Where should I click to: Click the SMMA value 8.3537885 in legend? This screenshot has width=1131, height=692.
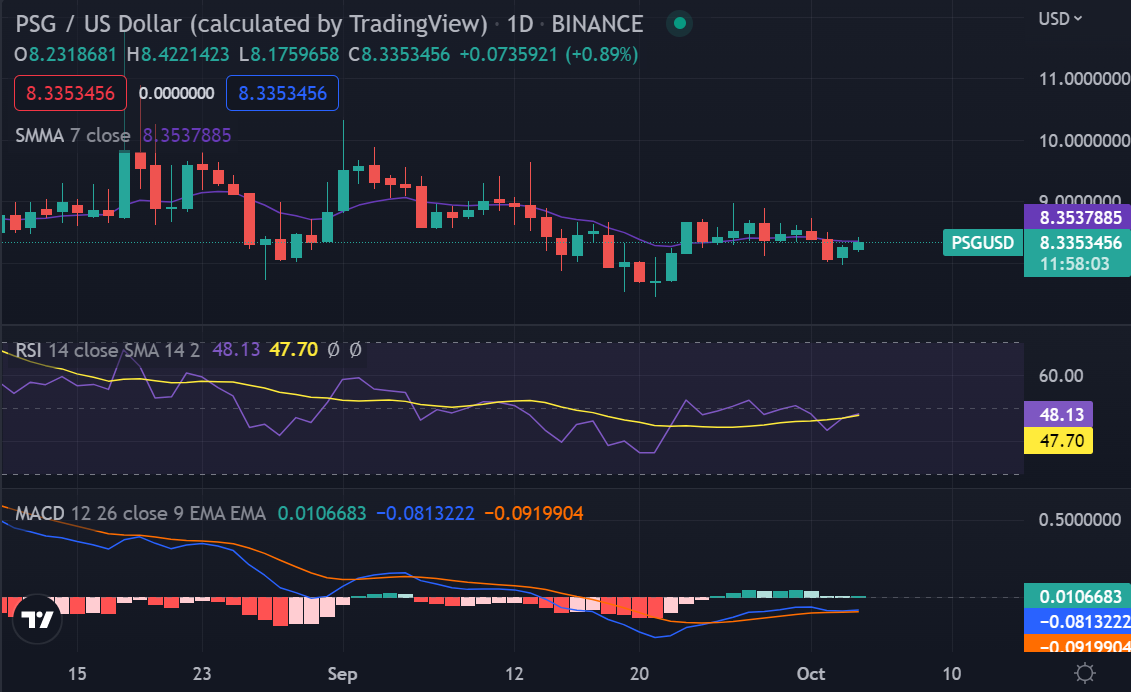tap(186, 135)
